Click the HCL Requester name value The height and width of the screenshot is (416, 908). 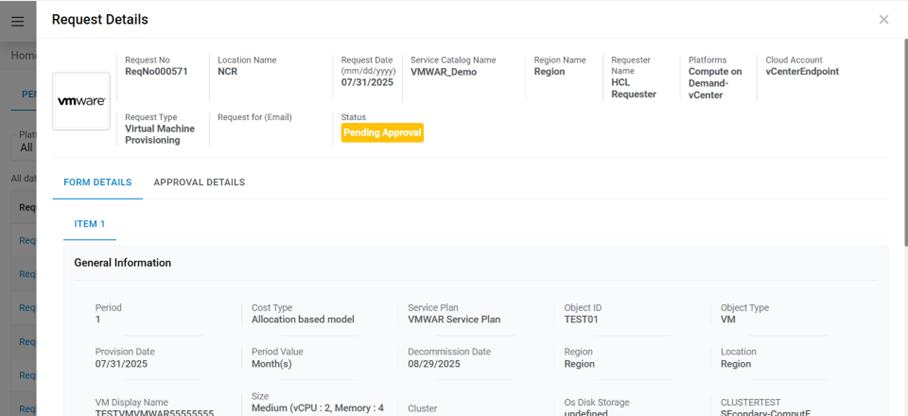pos(634,88)
